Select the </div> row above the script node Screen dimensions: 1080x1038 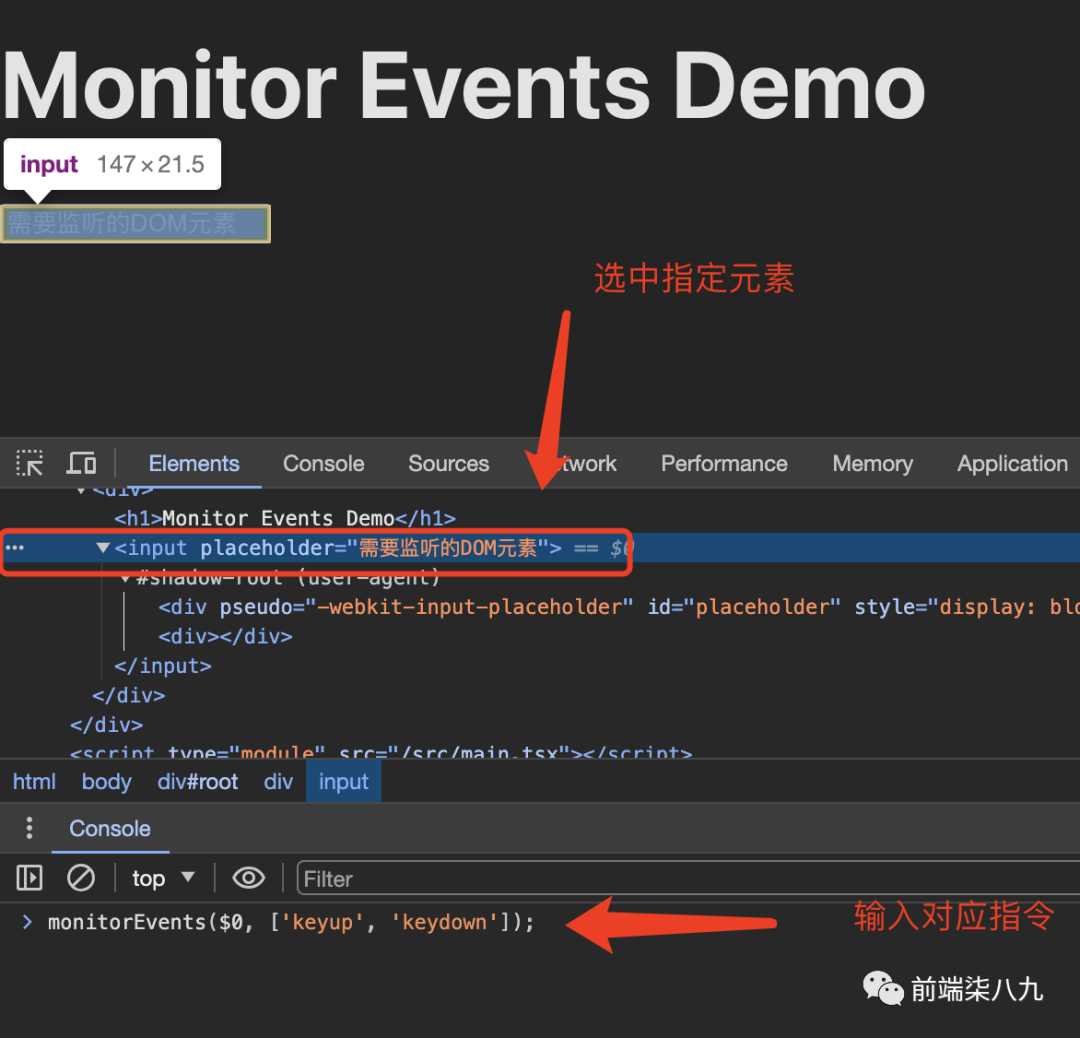tap(107, 725)
